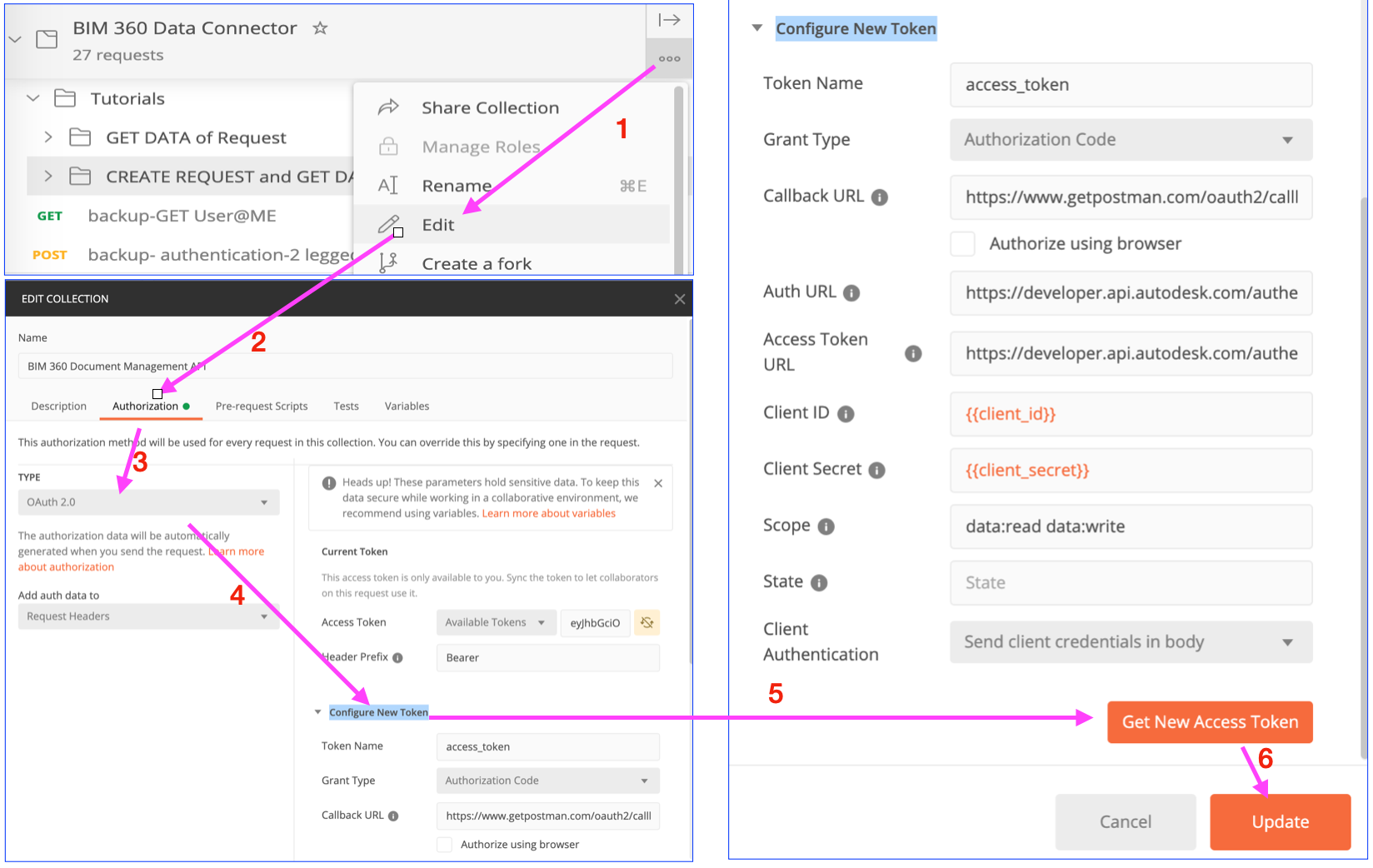Viewport: 1373px width, 868px height.
Task: Click the Edit pencil icon in context menu
Action: pyautogui.click(x=388, y=224)
